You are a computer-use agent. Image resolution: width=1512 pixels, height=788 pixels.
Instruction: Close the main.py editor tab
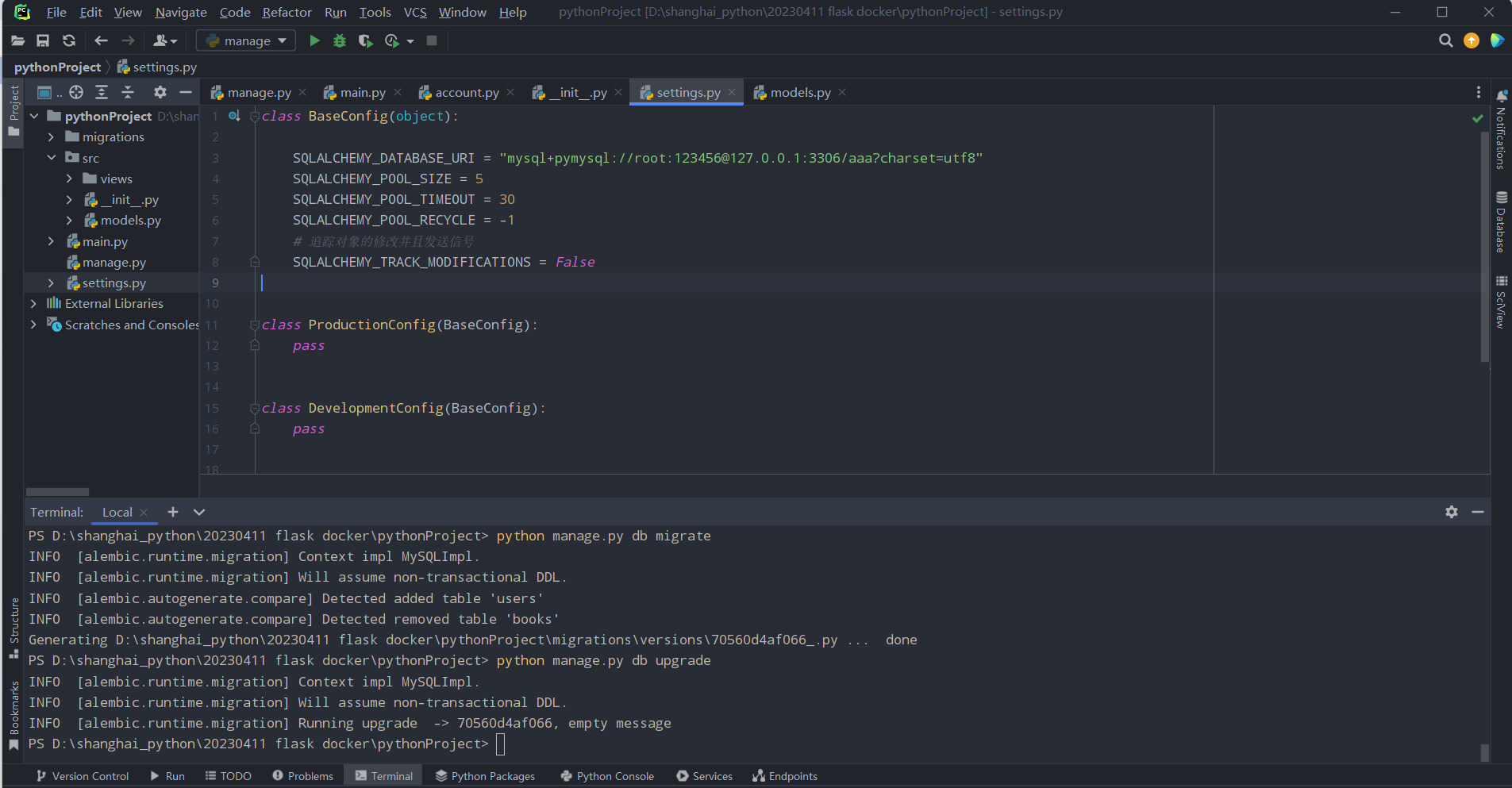[x=398, y=92]
